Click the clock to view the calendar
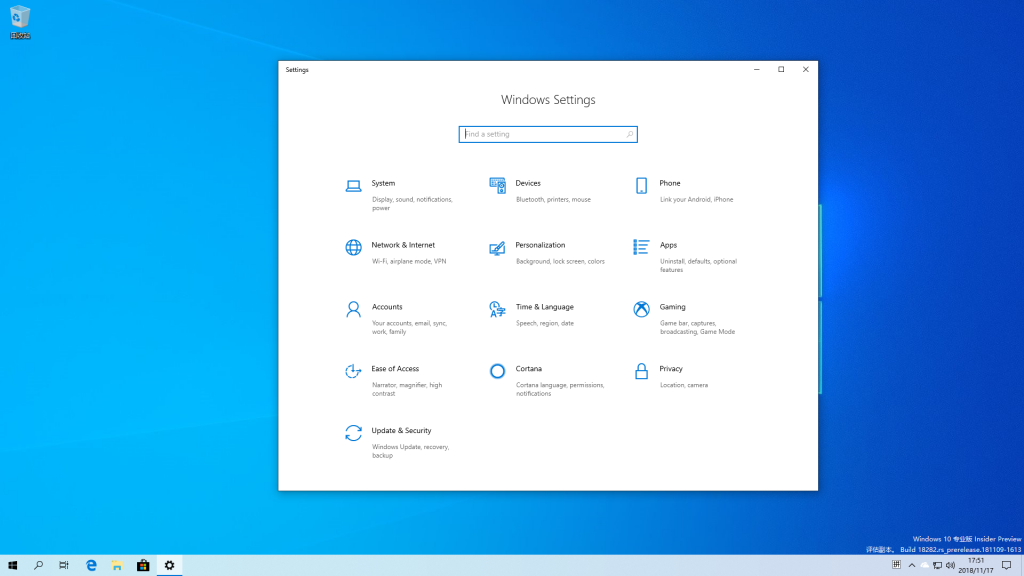 (974, 565)
